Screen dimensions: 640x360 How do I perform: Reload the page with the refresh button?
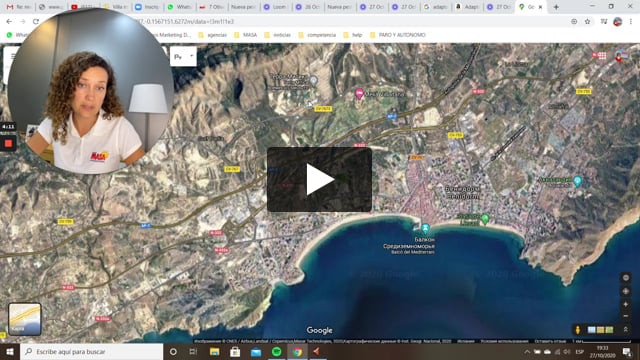(x=36, y=22)
